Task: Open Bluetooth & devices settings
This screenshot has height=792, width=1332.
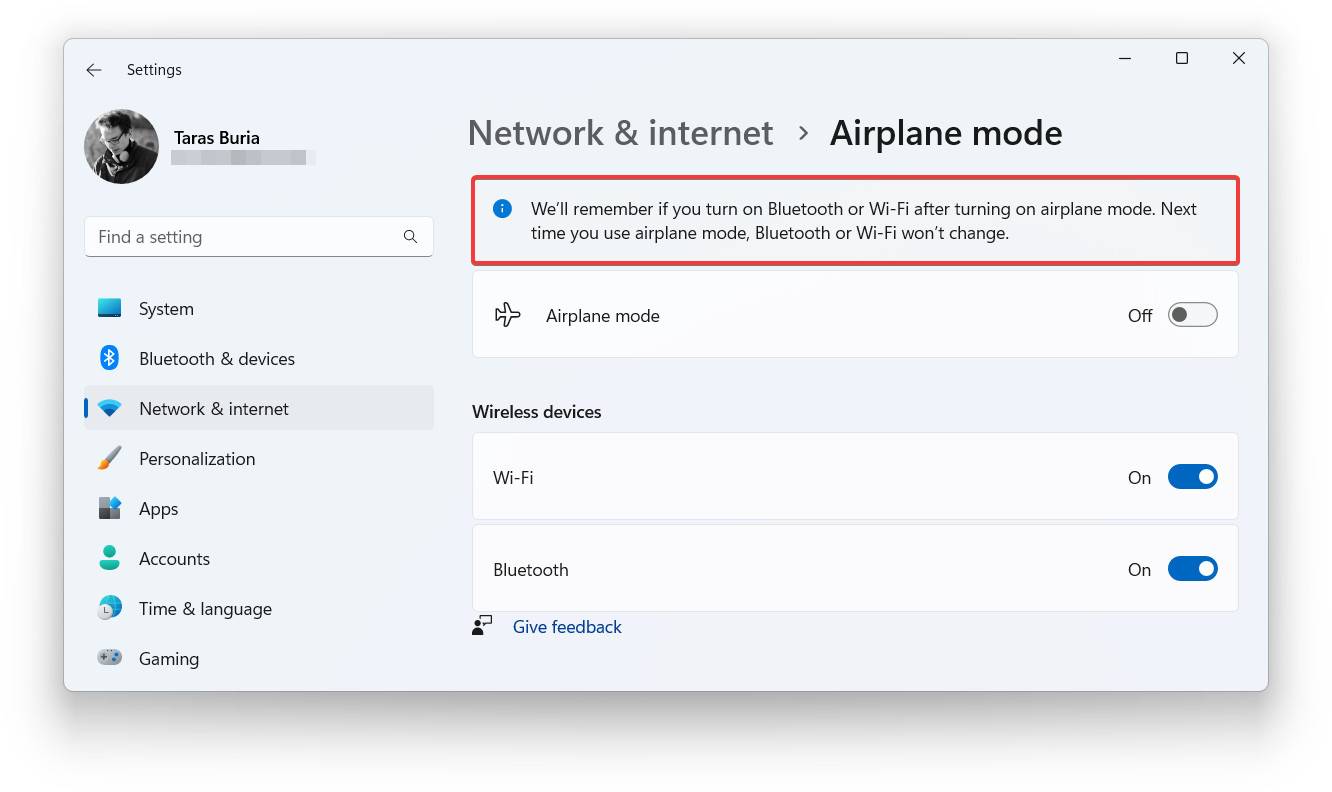Action: (x=108, y=358)
